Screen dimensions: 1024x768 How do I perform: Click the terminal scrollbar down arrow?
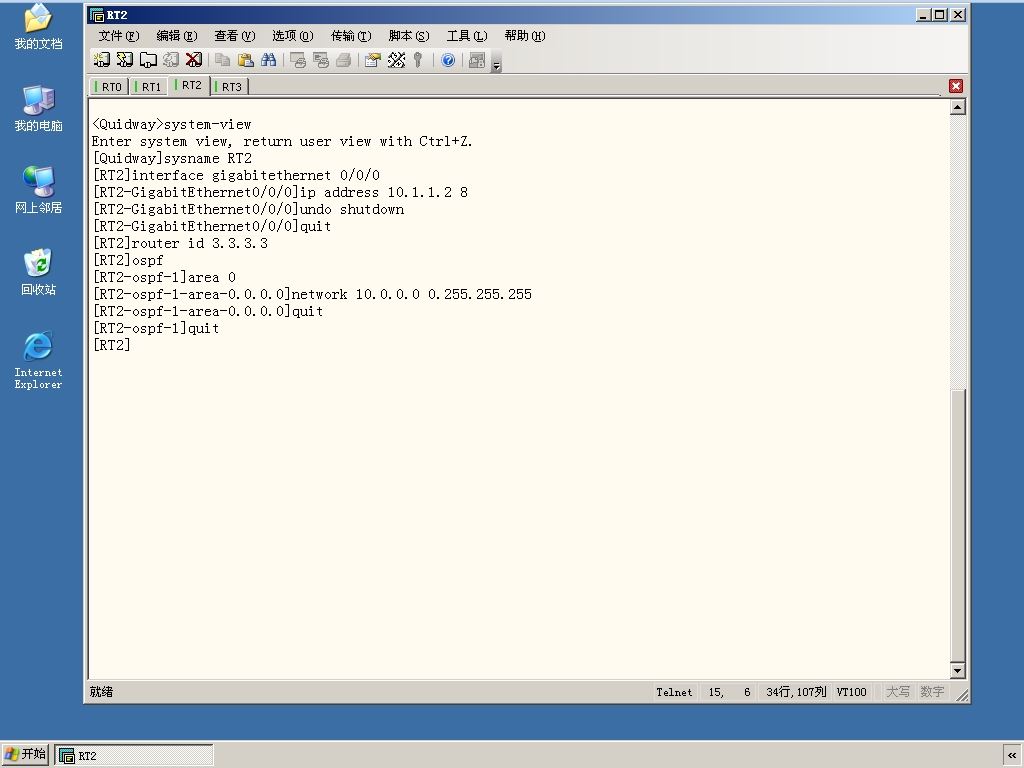click(x=957, y=670)
